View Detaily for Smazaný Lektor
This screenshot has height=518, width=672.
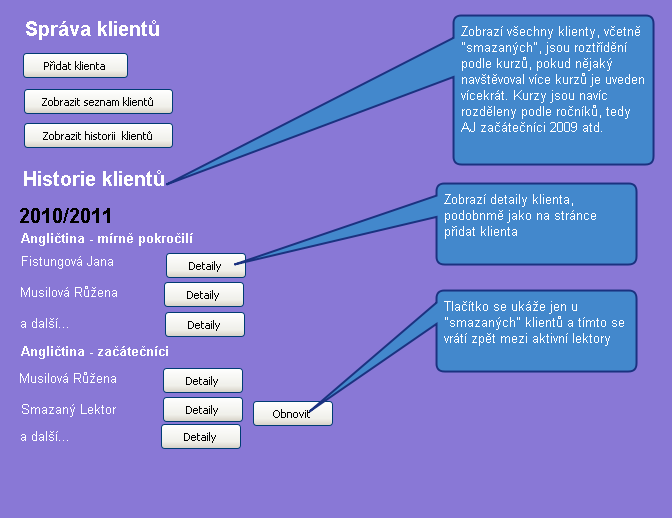[x=202, y=410]
